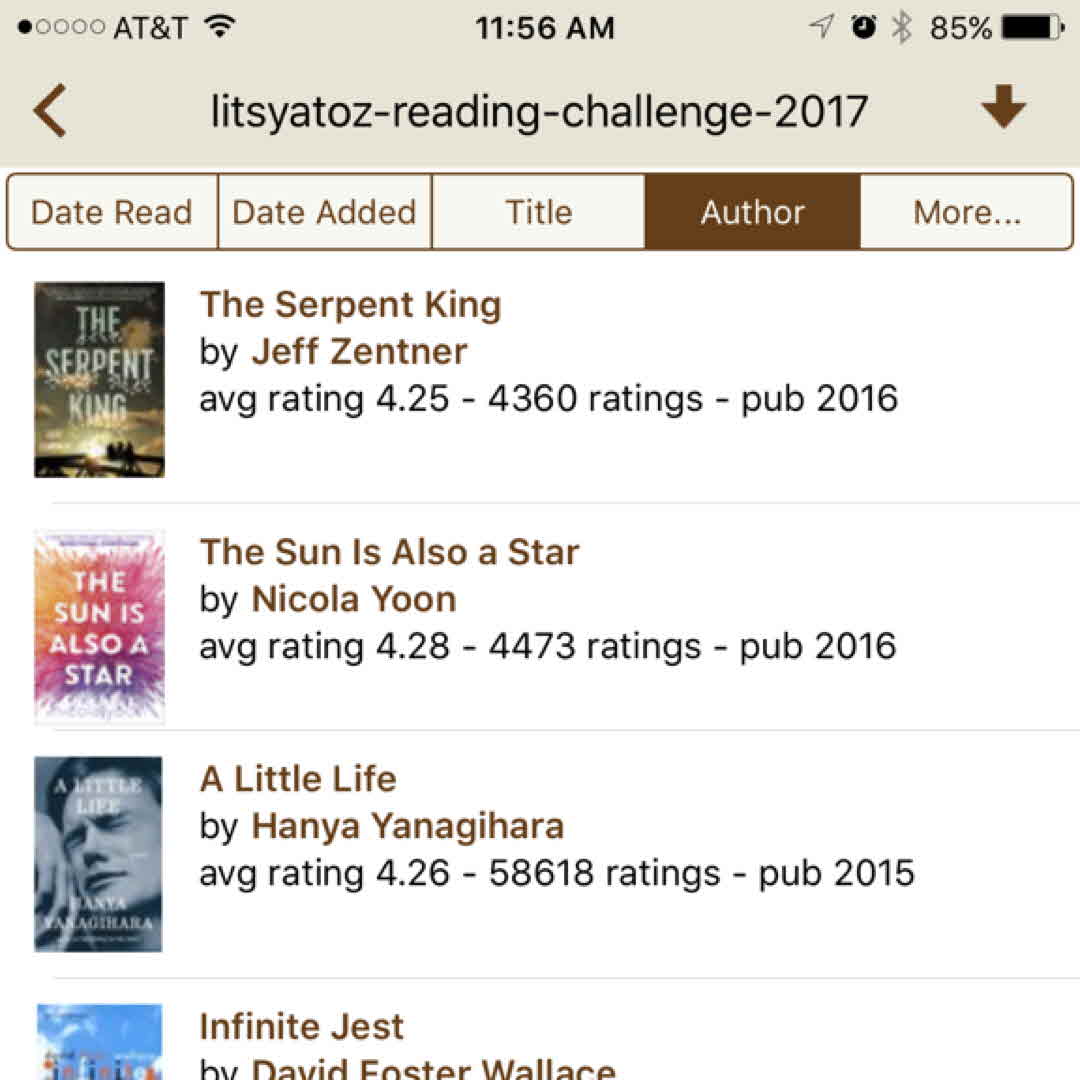Image resolution: width=1080 pixels, height=1080 pixels.
Task: Tap the download arrow icon
Action: [x=1003, y=108]
